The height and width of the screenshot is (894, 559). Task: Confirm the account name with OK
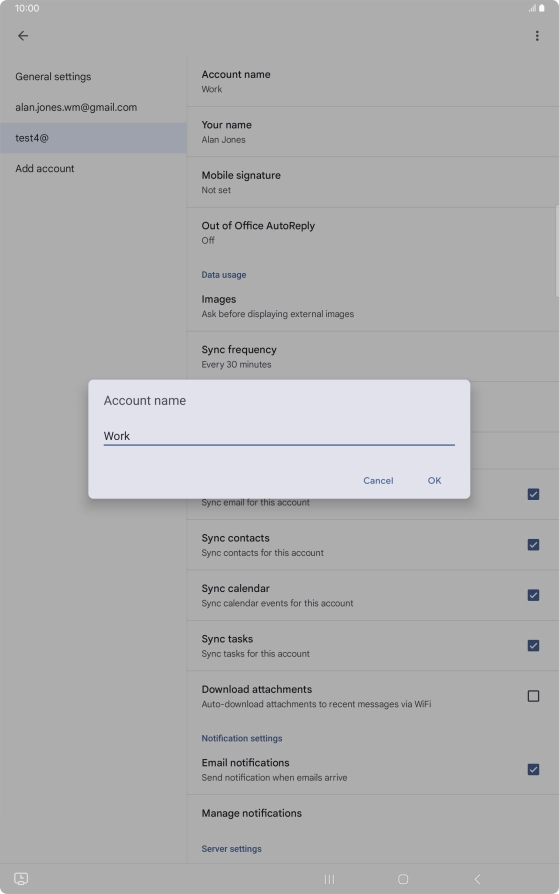coord(435,481)
